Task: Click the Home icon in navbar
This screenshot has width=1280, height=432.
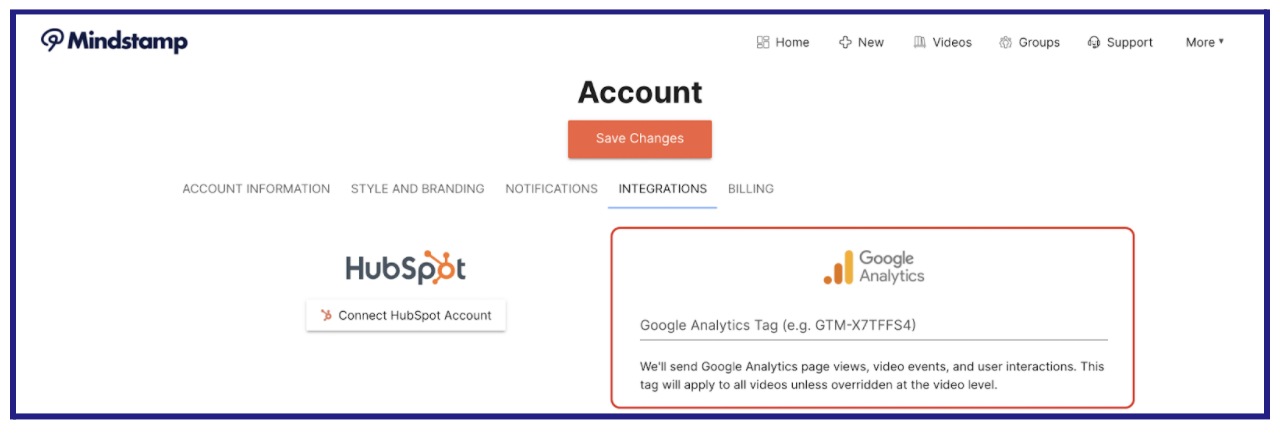Action: 763,42
